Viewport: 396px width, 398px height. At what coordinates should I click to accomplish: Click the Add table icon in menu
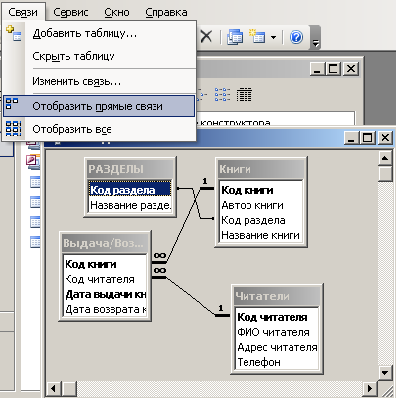pyautogui.click(x=14, y=33)
